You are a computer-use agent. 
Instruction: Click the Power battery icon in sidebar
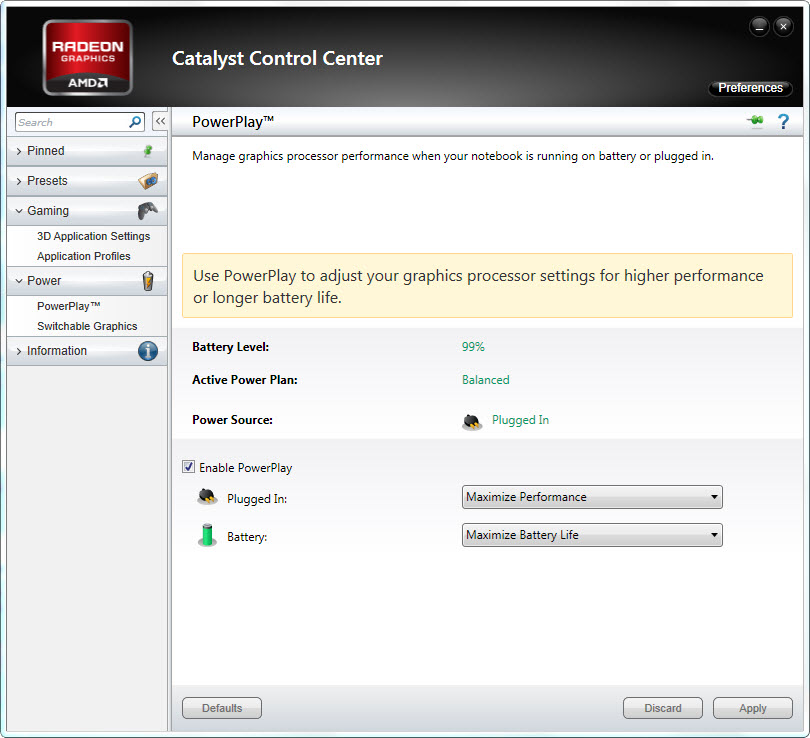[x=148, y=281]
